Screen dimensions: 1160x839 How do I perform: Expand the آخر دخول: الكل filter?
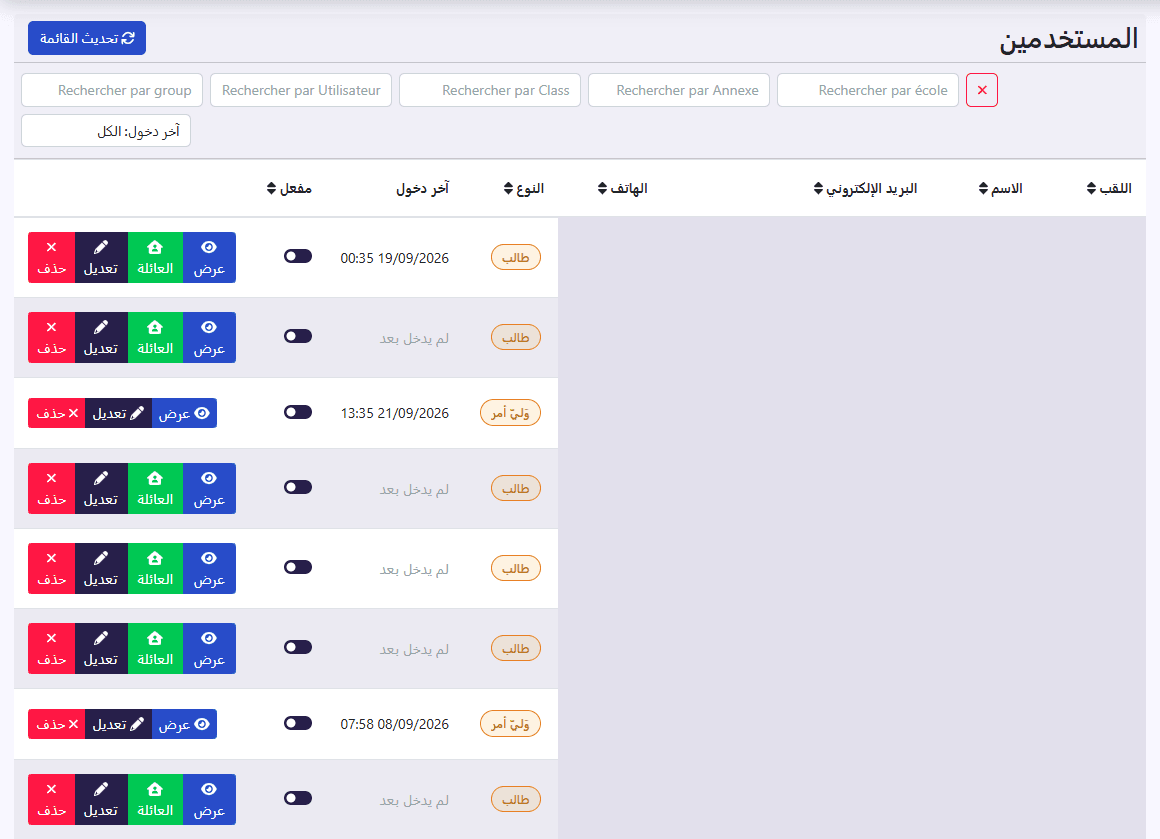pyautogui.click(x=106, y=131)
